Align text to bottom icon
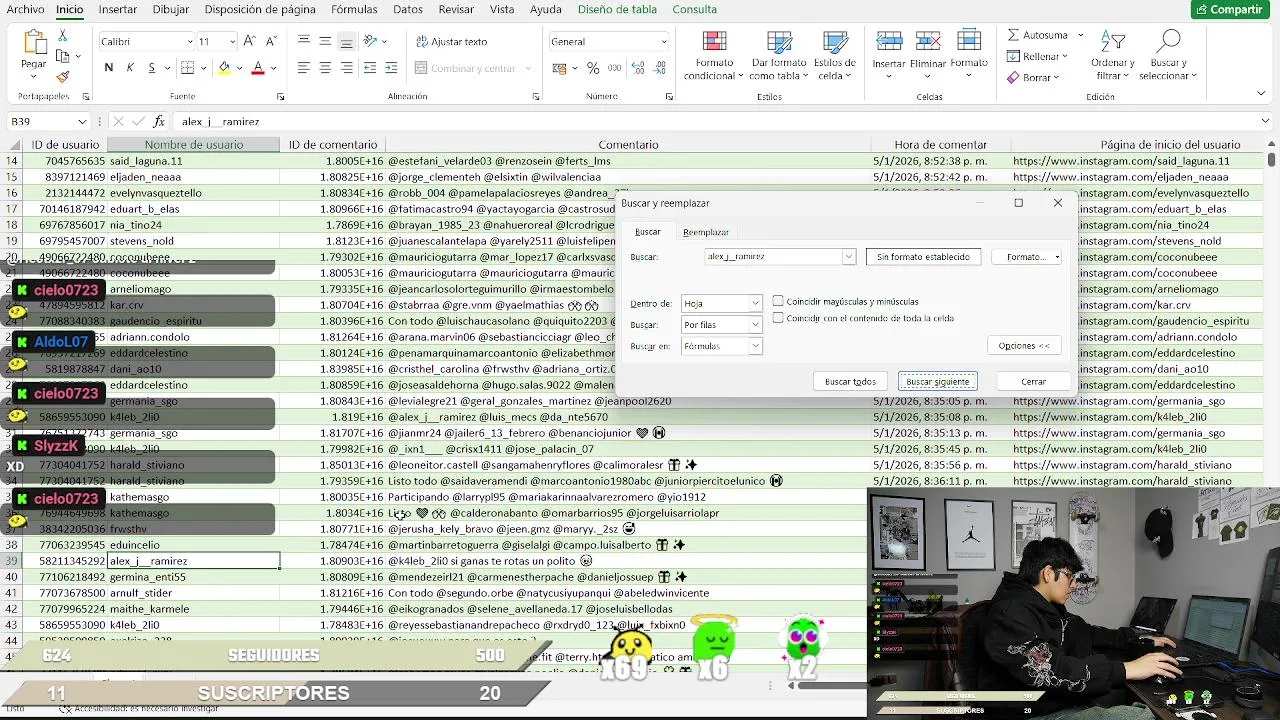Viewport: 1280px width, 720px height. tap(346, 41)
